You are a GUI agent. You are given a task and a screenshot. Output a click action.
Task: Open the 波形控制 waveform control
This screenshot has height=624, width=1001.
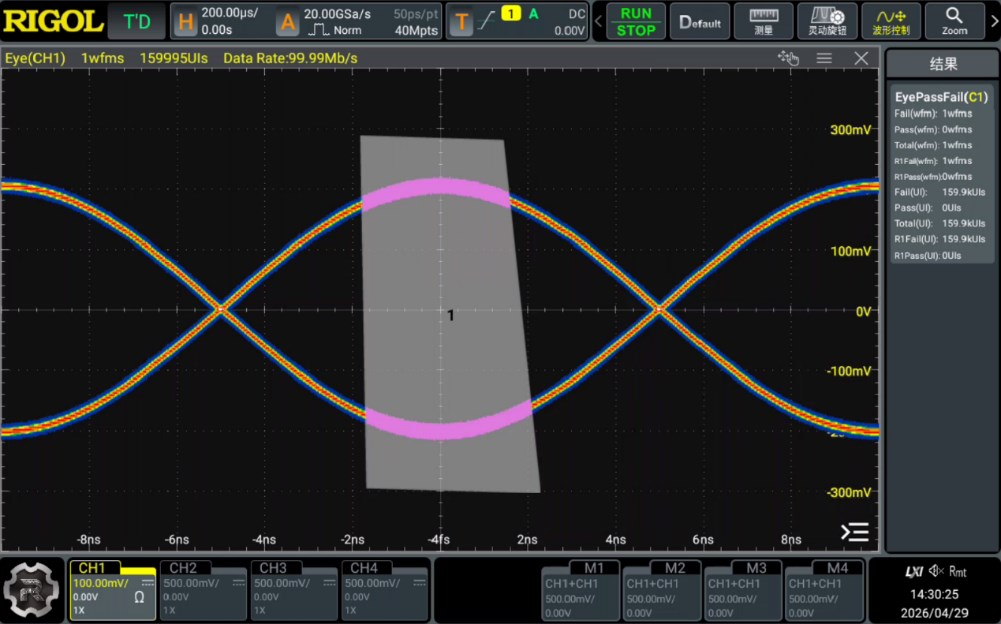pyautogui.click(x=891, y=21)
